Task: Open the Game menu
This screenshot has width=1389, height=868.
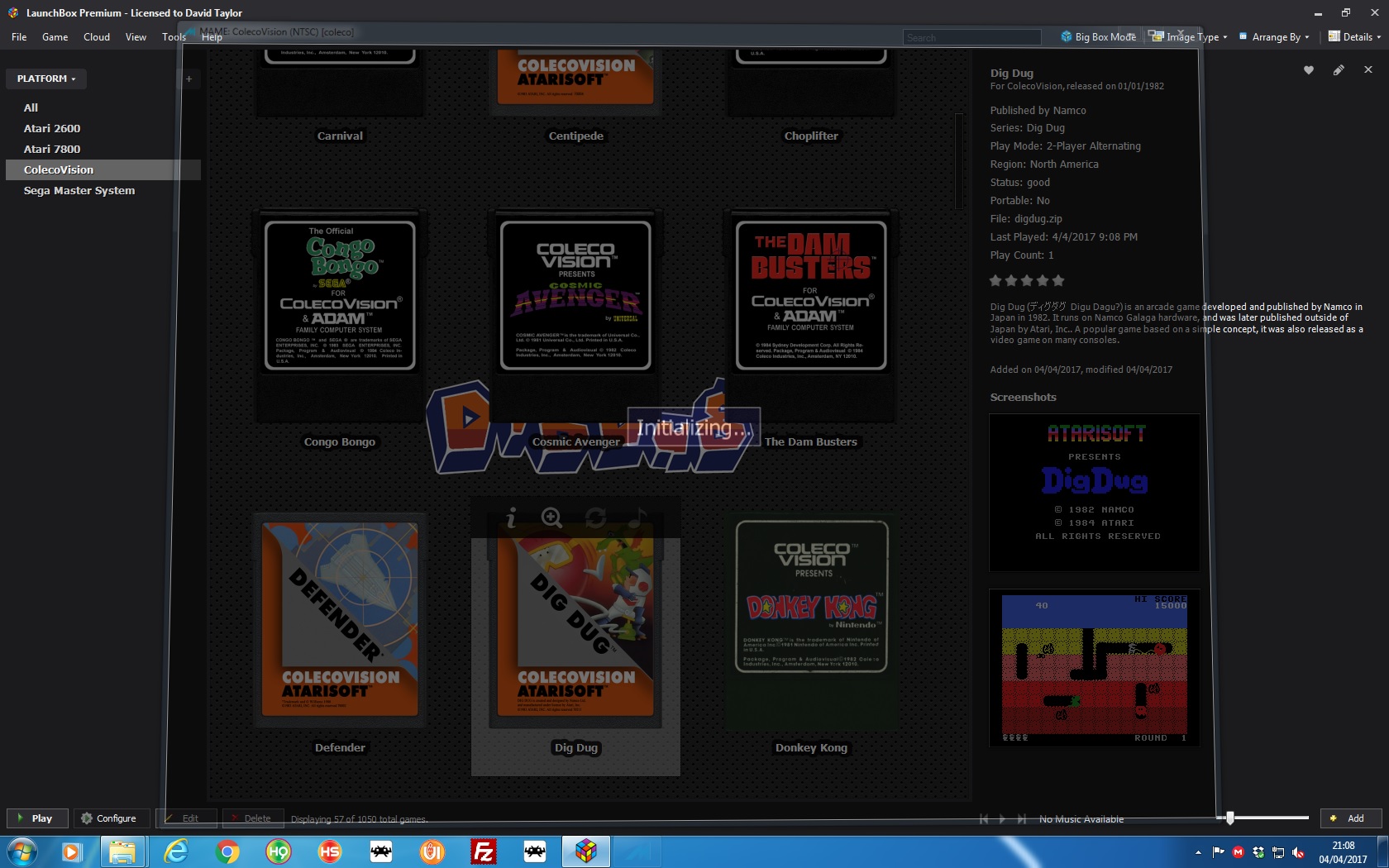Action: click(55, 36)
